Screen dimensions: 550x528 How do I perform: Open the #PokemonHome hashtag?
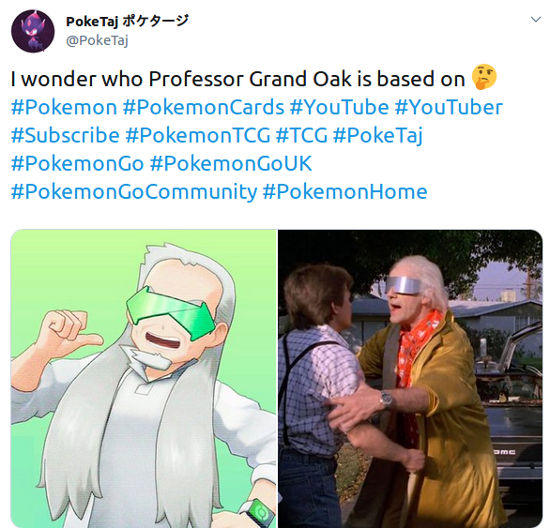345,192
